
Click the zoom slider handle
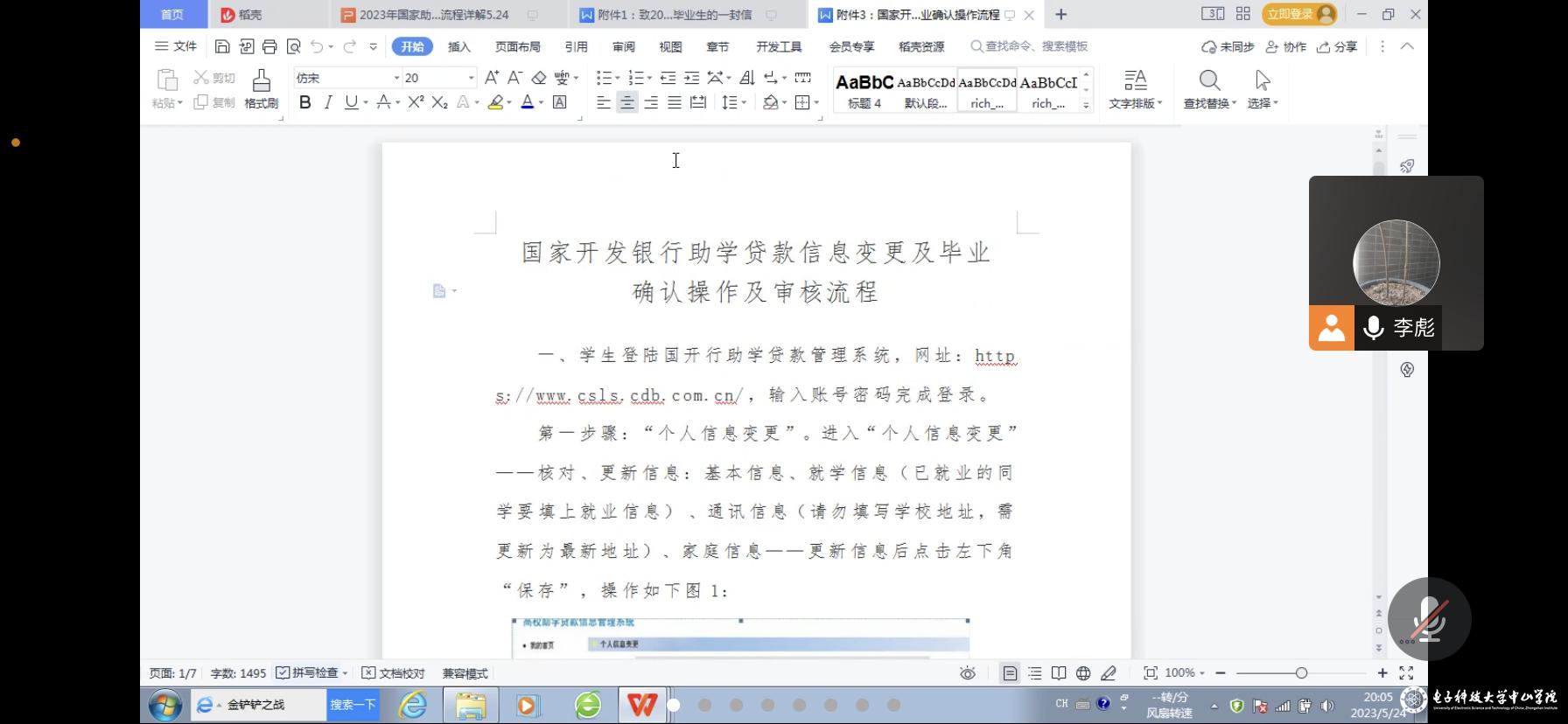click(1301, 673)
